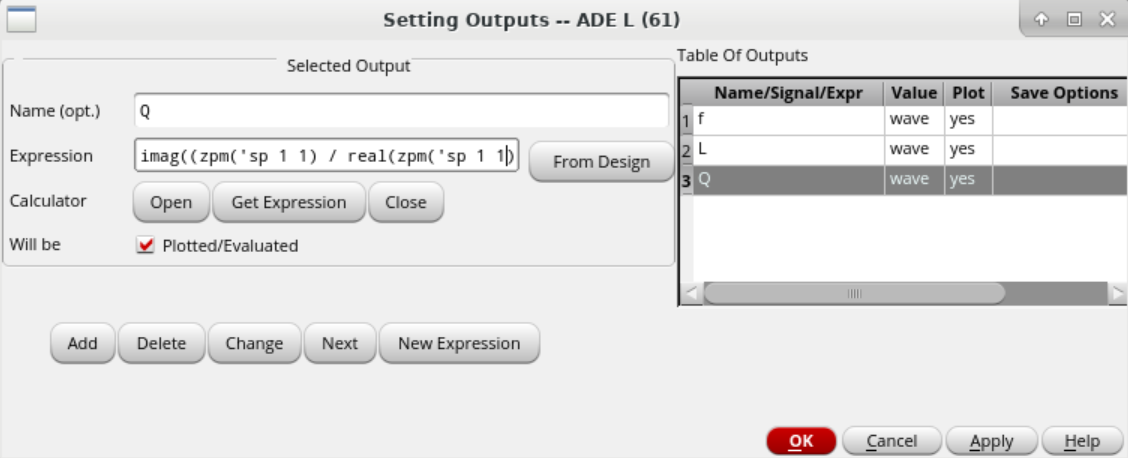Open the window menu icon in title bar

pos(21,19)
